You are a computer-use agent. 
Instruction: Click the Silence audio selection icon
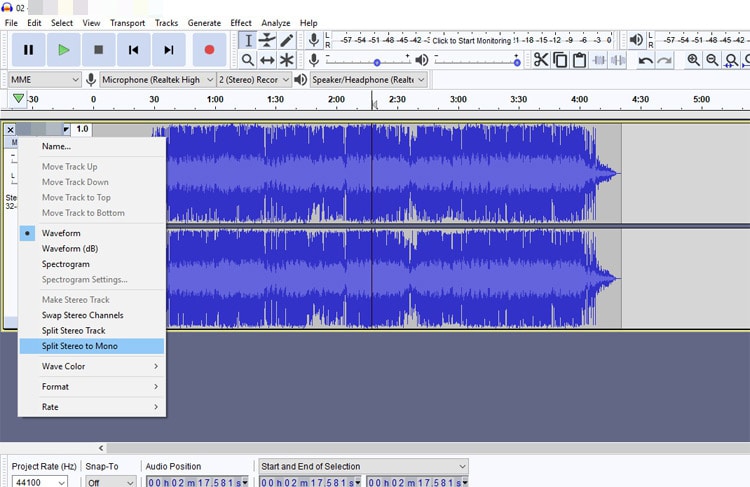618,60
